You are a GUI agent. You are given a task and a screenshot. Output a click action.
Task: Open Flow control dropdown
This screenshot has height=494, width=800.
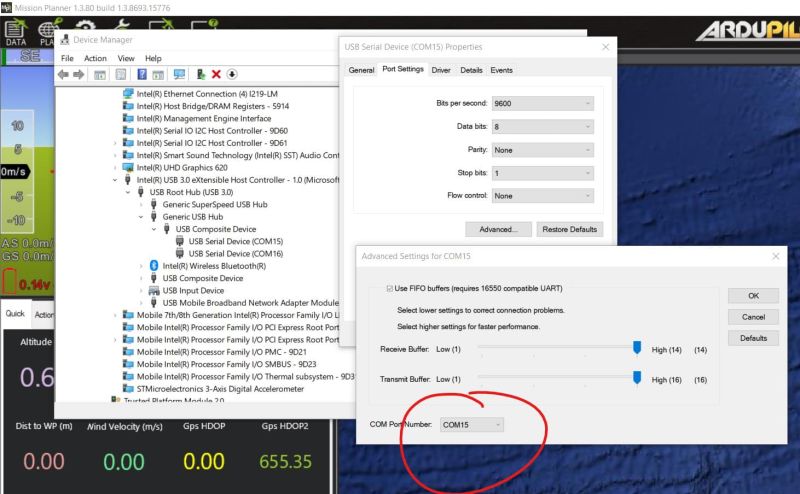tap(542, 196)
